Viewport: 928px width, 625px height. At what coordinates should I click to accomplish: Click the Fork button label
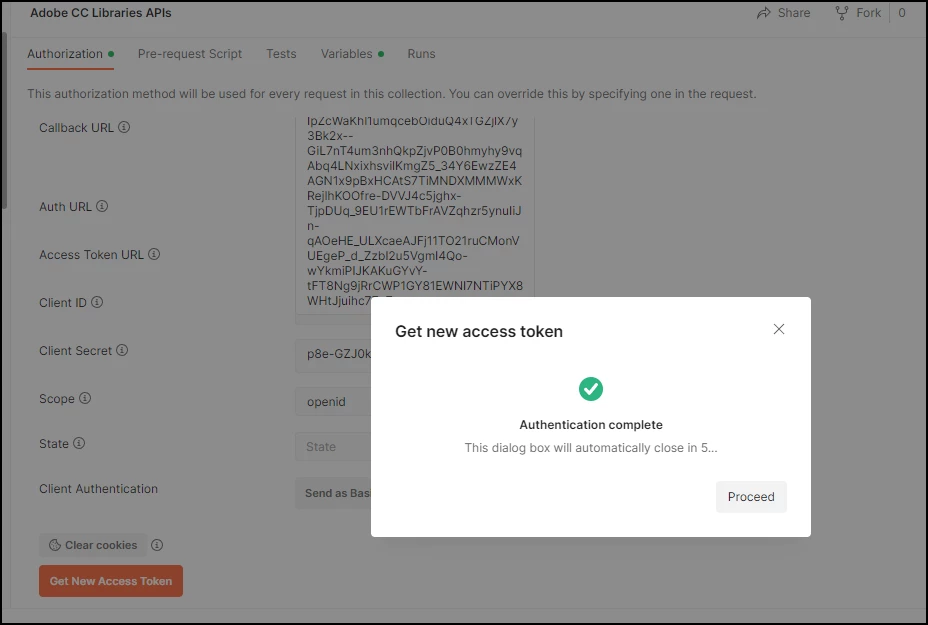868,13
